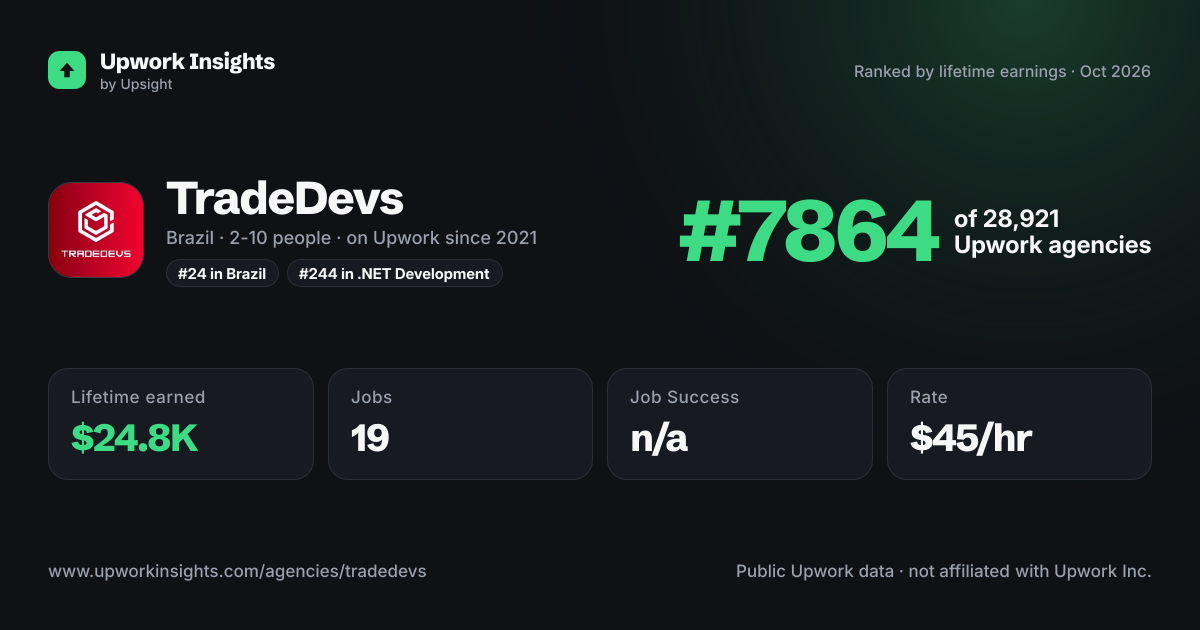The height and width of the screenshot is (630, 1200).
Task: Select the "#244 in .NET Development" badge
Action: pos(394,273)
